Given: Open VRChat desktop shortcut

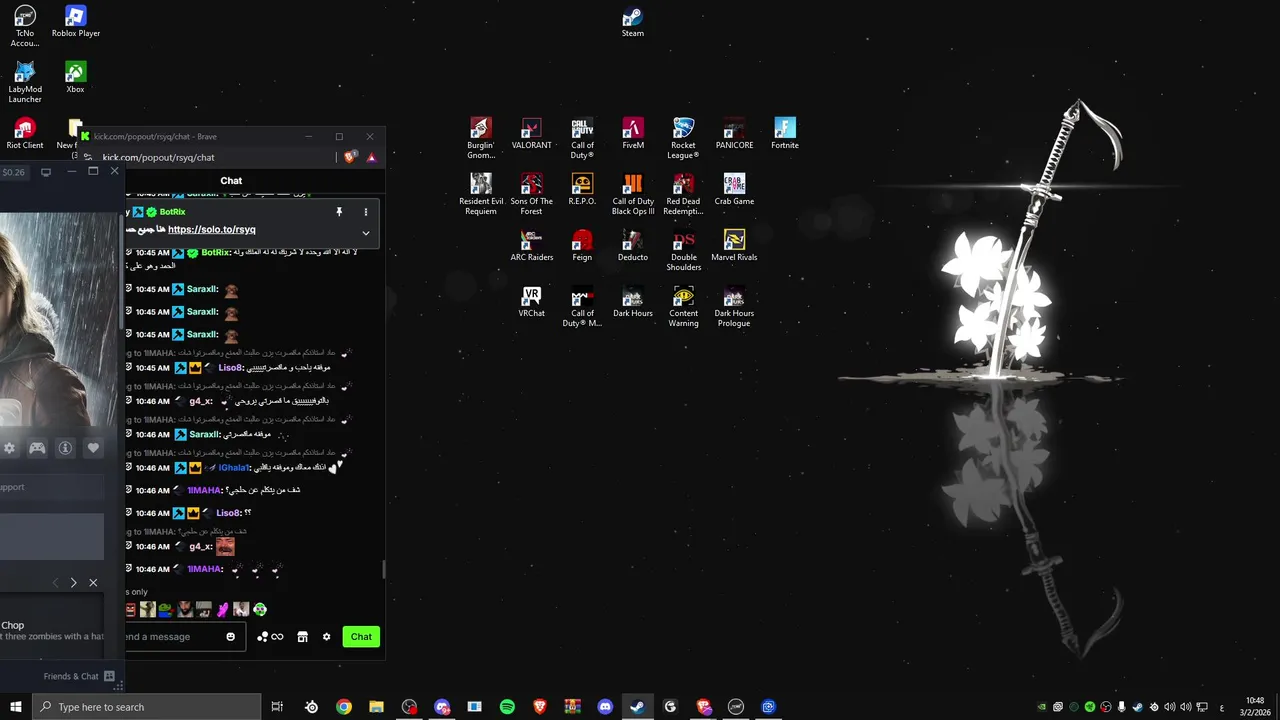Looking at the screenshot, I should pyautogui.click(x=531, y=302).
